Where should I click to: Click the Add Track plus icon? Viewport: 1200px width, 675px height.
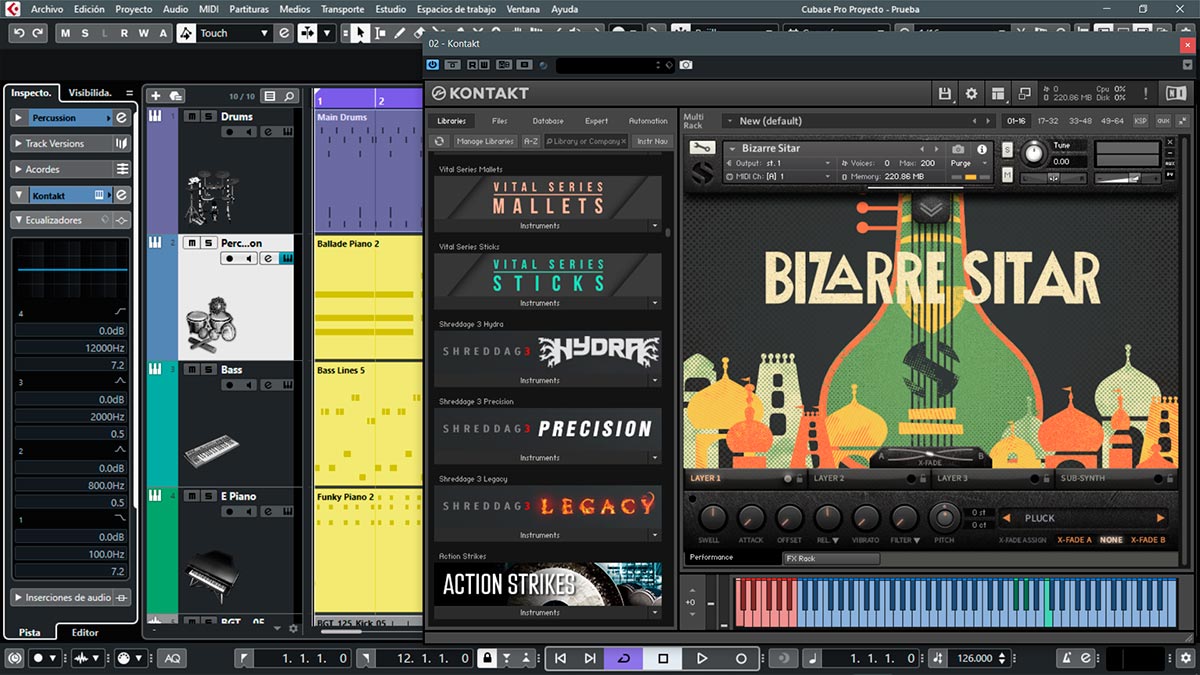pos(155,96)
